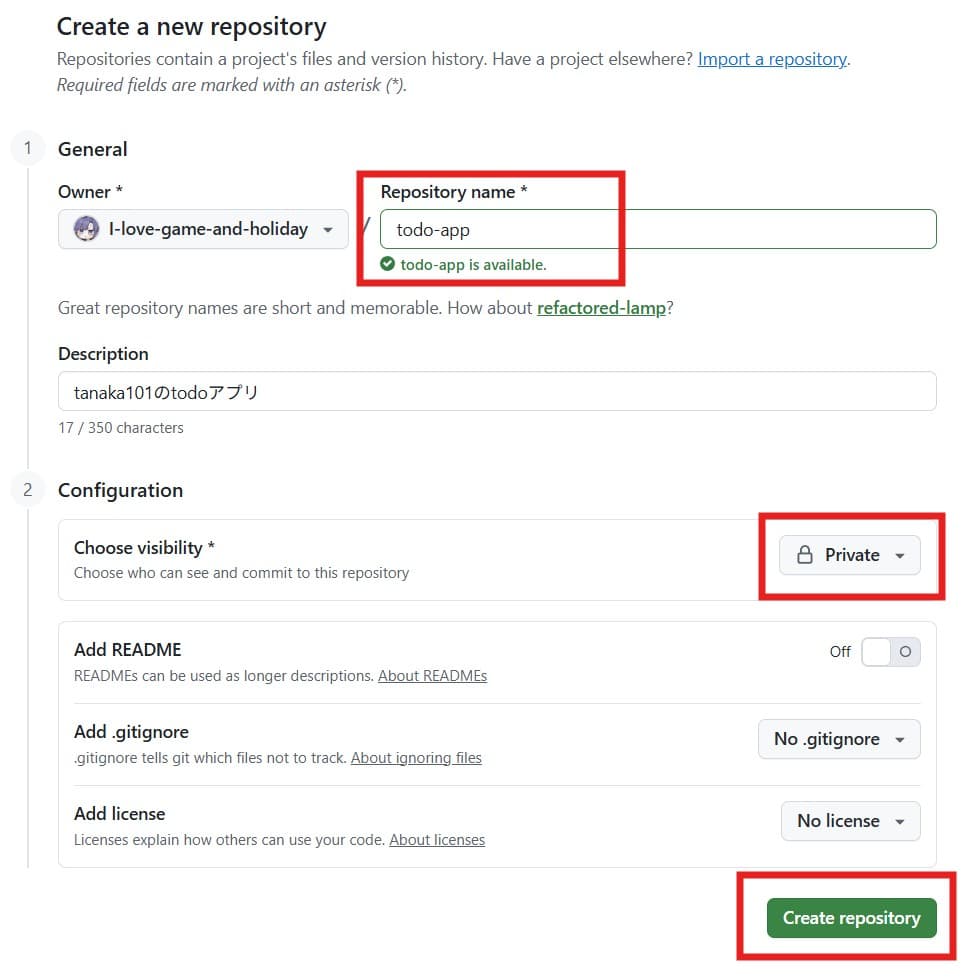Click the step 1 General number badge

click(28, 149)
